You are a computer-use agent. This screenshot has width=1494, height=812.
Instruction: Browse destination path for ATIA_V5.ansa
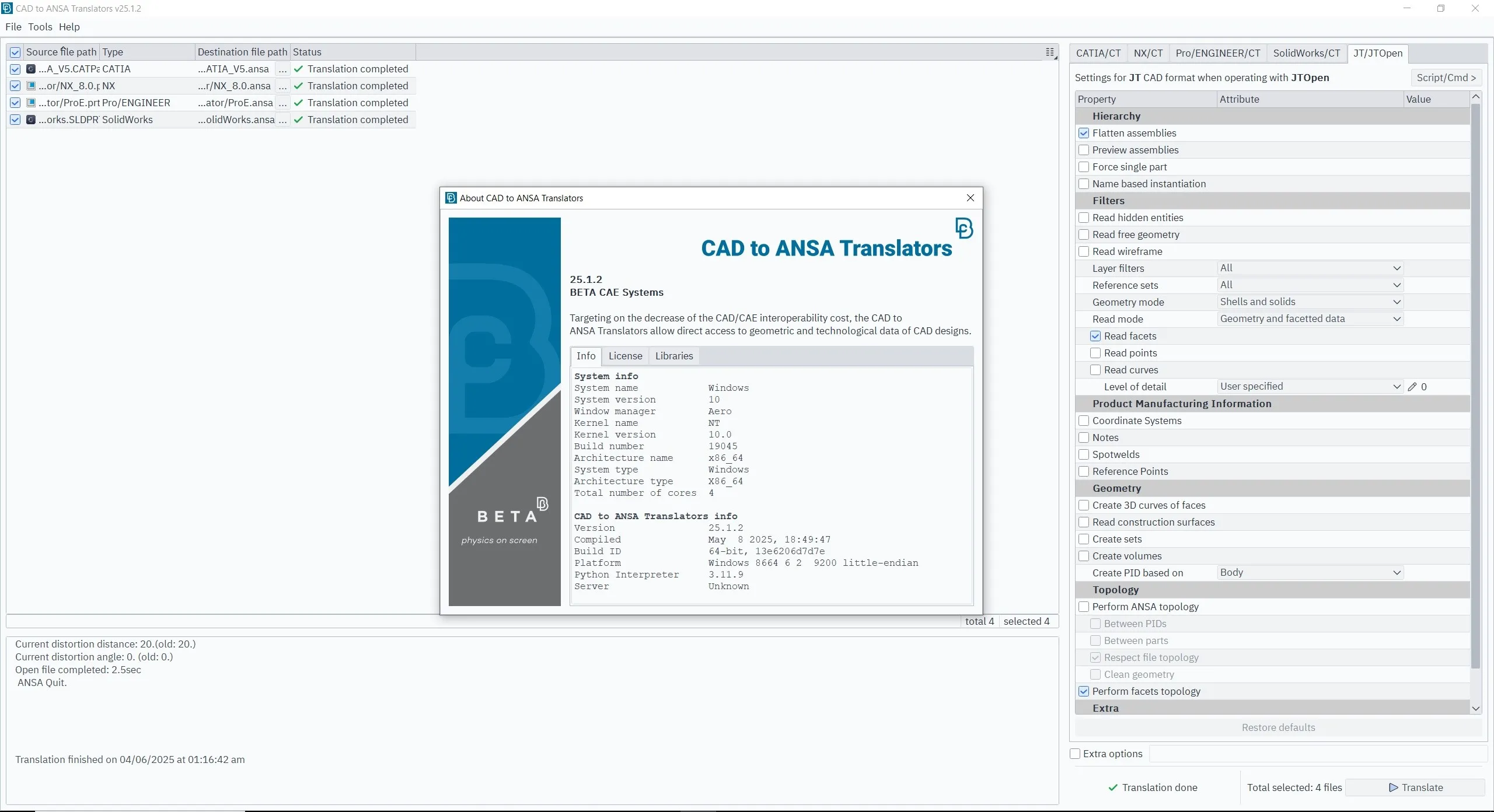282,69
